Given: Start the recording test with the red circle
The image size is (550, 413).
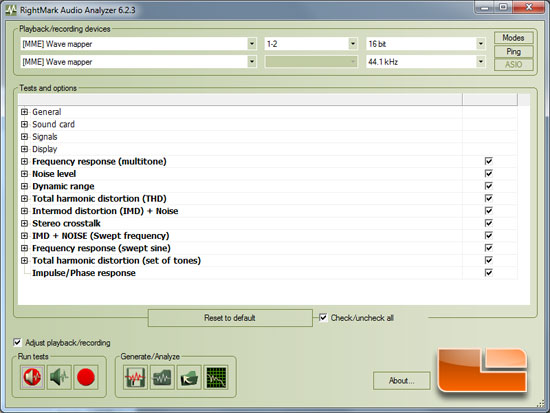Looking at the screenshot, I should tap(86, 377).
